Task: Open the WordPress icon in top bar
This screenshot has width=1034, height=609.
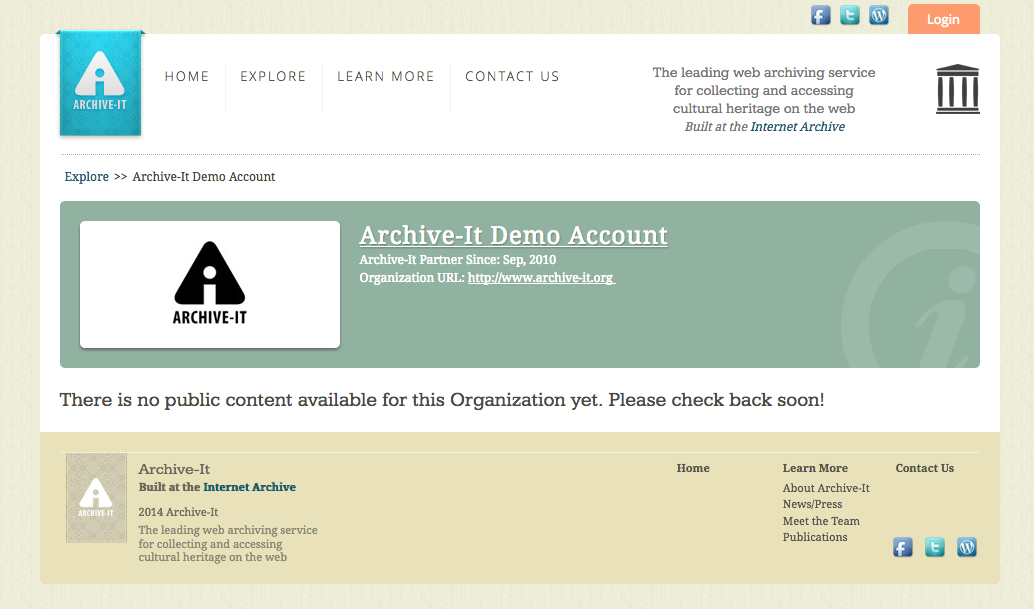Action: point(879,15)
